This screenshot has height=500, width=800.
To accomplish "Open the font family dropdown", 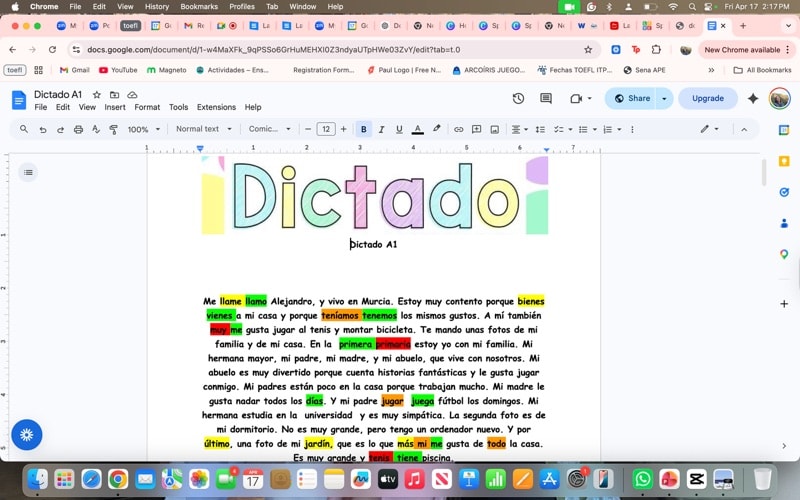I will click(x=269, y=129).
